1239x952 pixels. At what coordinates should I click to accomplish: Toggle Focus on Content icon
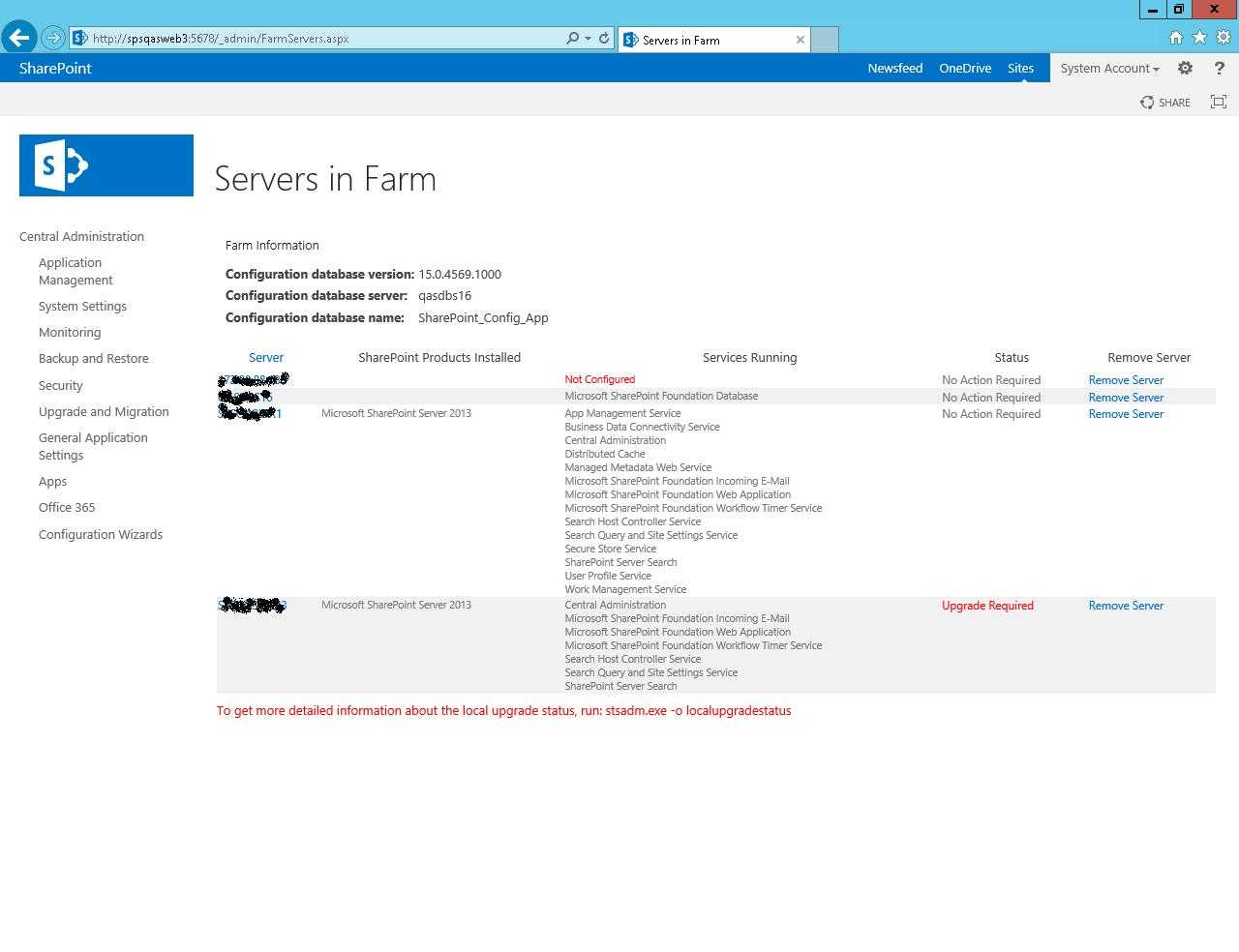tap(1219, 102)
